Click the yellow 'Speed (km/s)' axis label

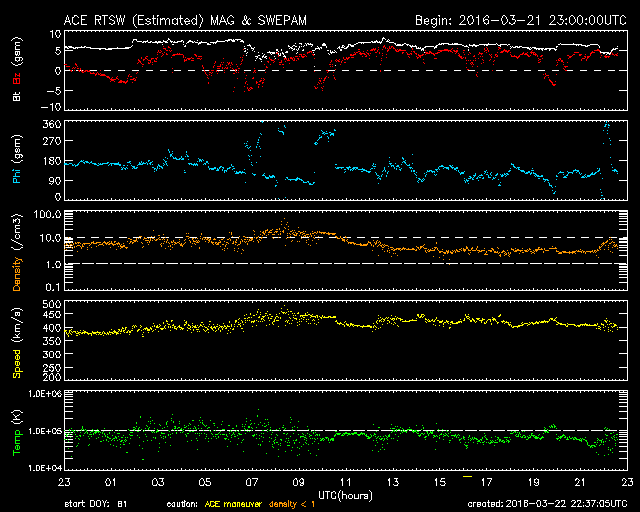(17, 343)
